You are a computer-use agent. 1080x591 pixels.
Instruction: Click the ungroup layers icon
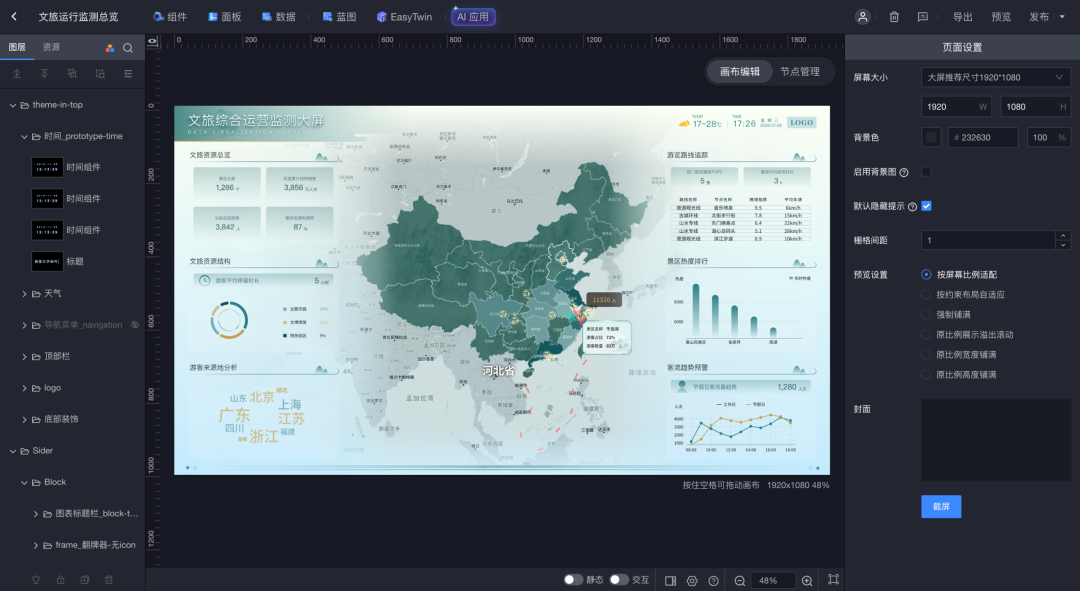pyautogui.click(x=100, y=74)
